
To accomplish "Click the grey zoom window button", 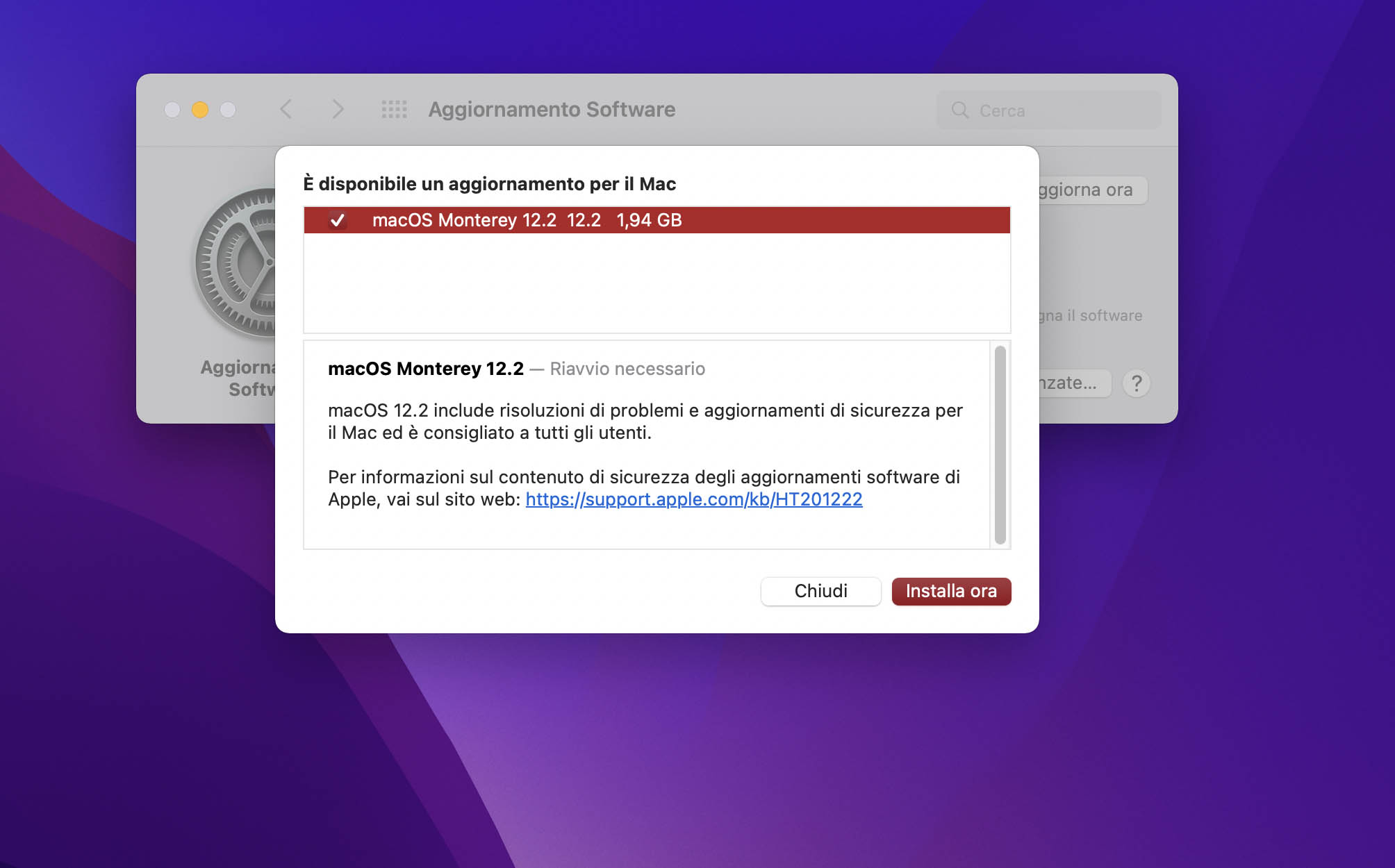I will (x=228, y=110).
